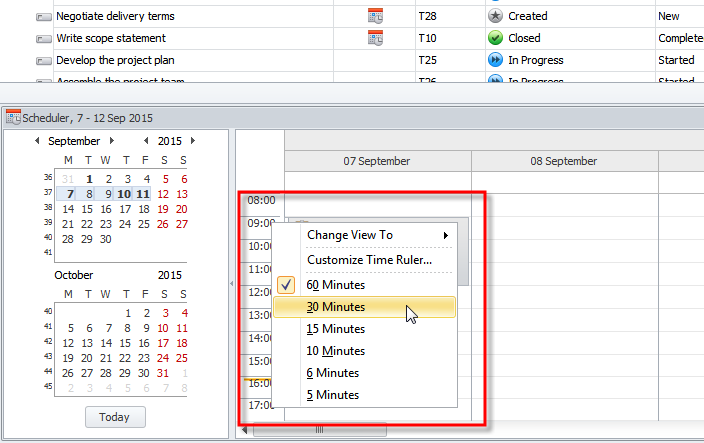Screen dimensions: 704x443
Task: Select 10 Minutes from the context menu
Action: (x=335, y=351)
